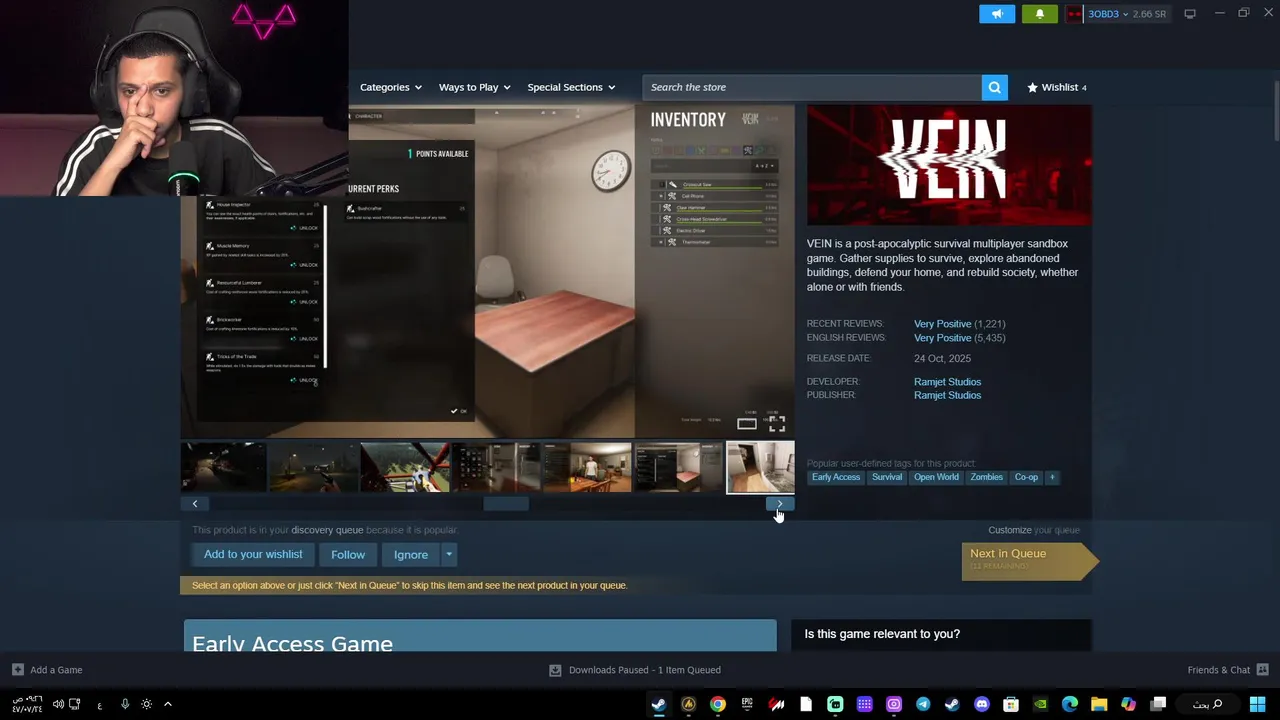Viewport: 1280px width, 720px height.
Task: Click the downloads tray icon
Action: [x=555, y=670]
